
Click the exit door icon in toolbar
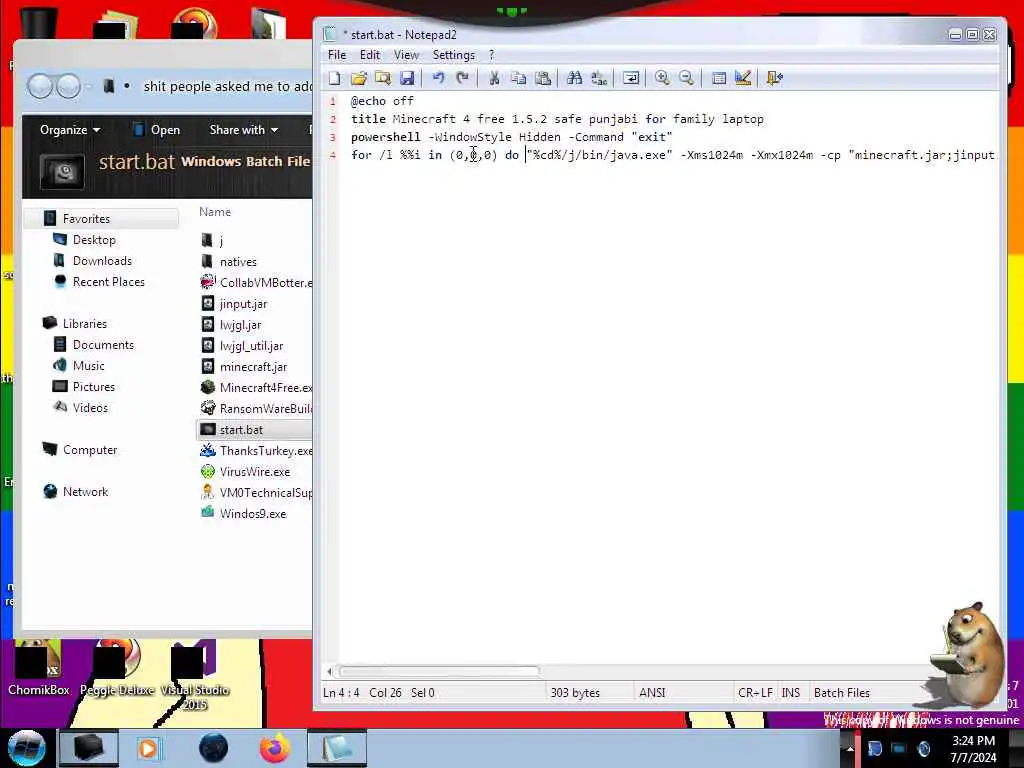coord(775,78)
